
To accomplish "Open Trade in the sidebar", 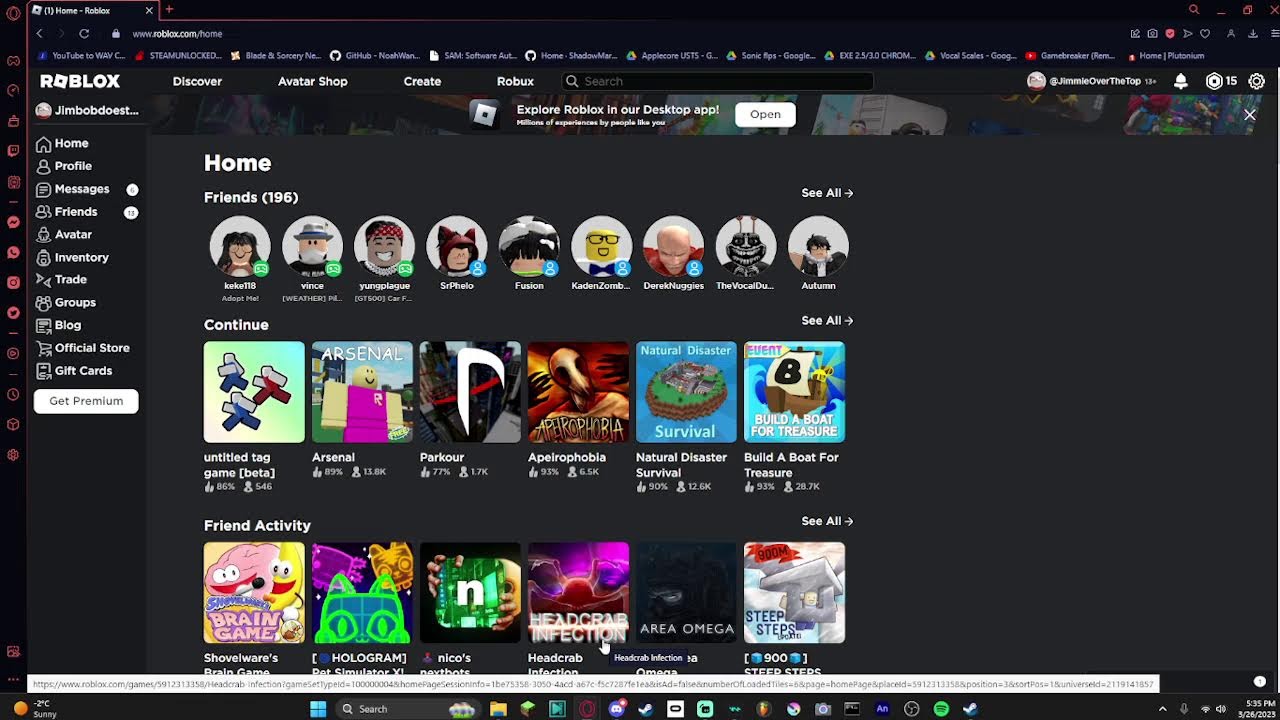I will click(x=62, y=280).
